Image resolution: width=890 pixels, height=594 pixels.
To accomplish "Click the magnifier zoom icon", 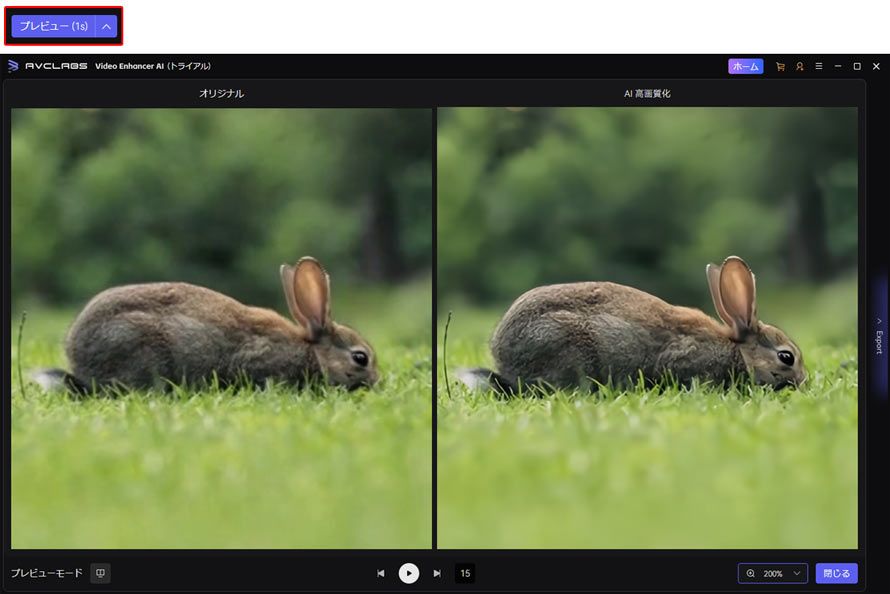I will [750, 574].
